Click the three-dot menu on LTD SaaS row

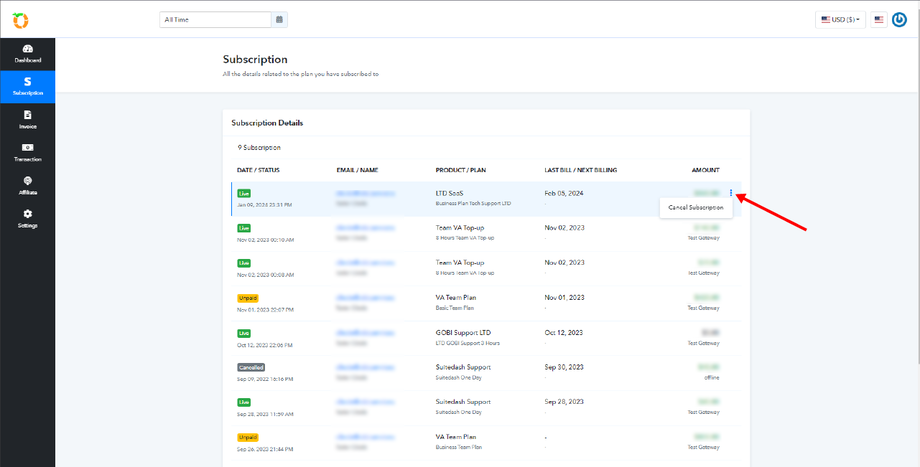[731, 193]
